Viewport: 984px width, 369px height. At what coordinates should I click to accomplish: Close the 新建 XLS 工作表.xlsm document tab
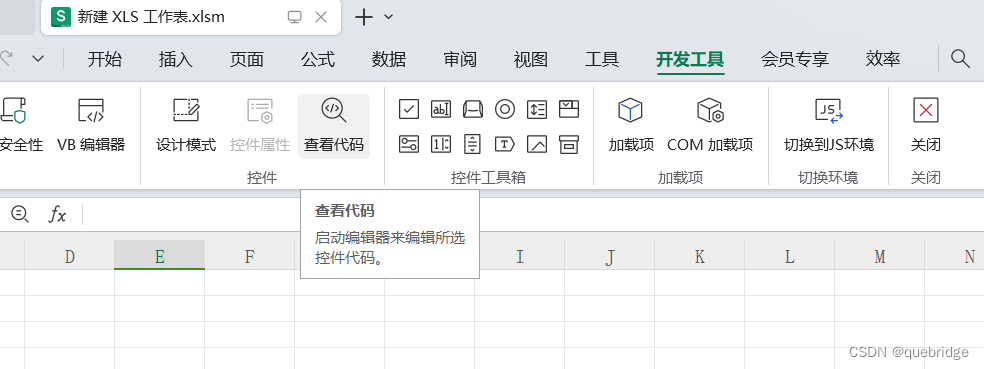[321, 17]
